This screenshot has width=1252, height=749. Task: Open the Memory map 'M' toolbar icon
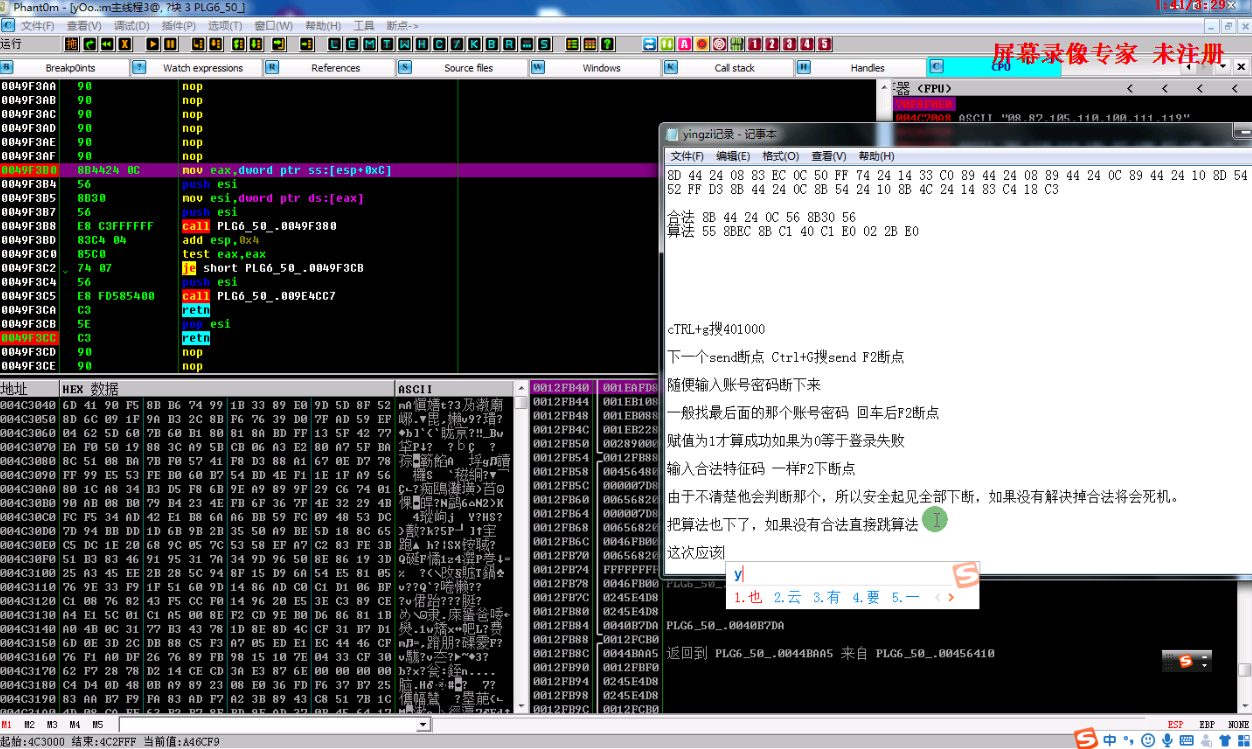(x=369, y=44)
